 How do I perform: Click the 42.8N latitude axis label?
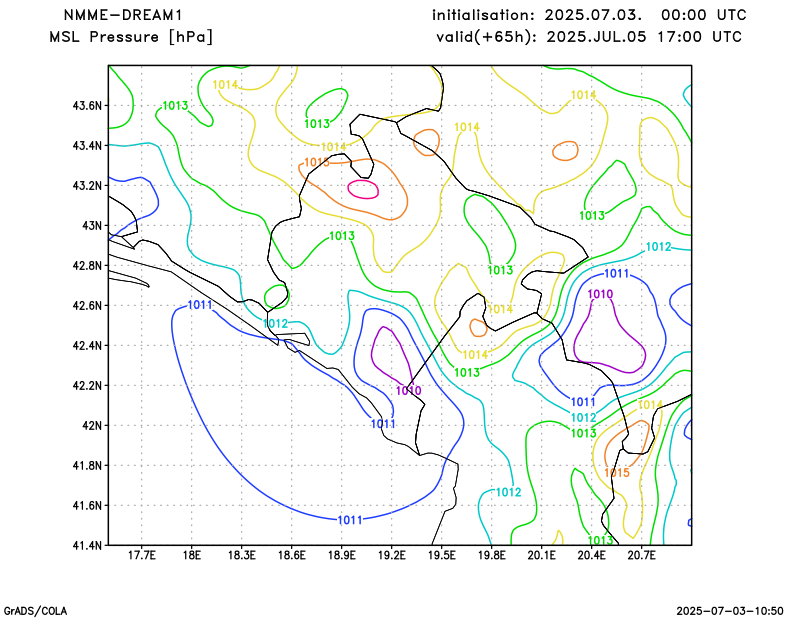(87, 266)
